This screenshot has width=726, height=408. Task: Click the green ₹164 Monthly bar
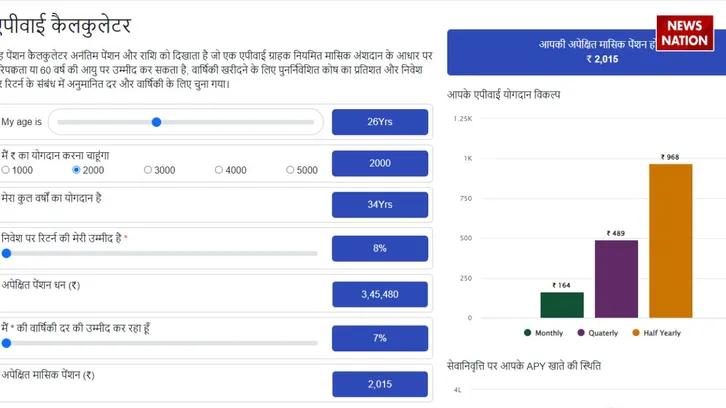pyautogui.click(x=561, y=305)
